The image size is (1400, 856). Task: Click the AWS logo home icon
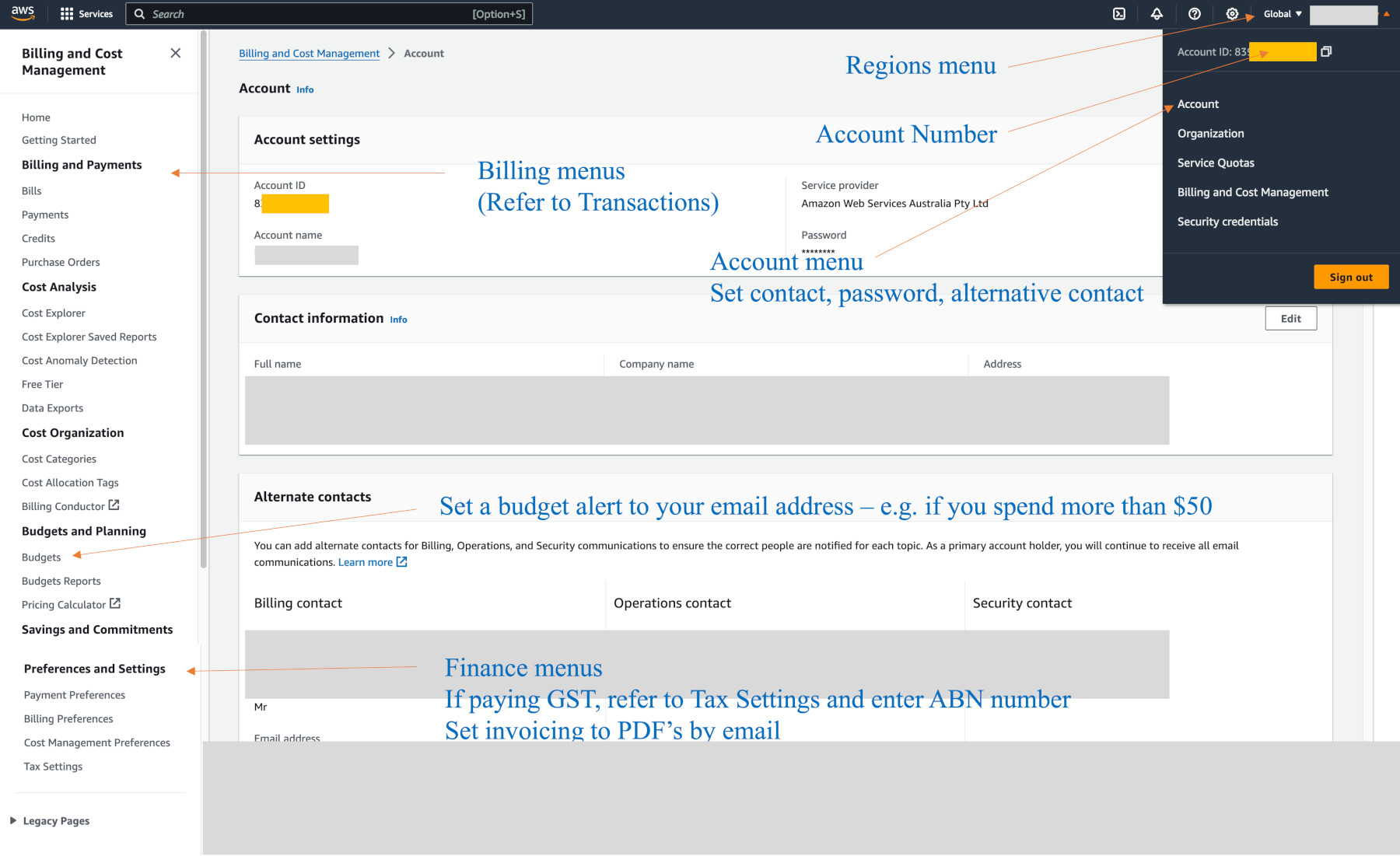(x=23, y=13)
